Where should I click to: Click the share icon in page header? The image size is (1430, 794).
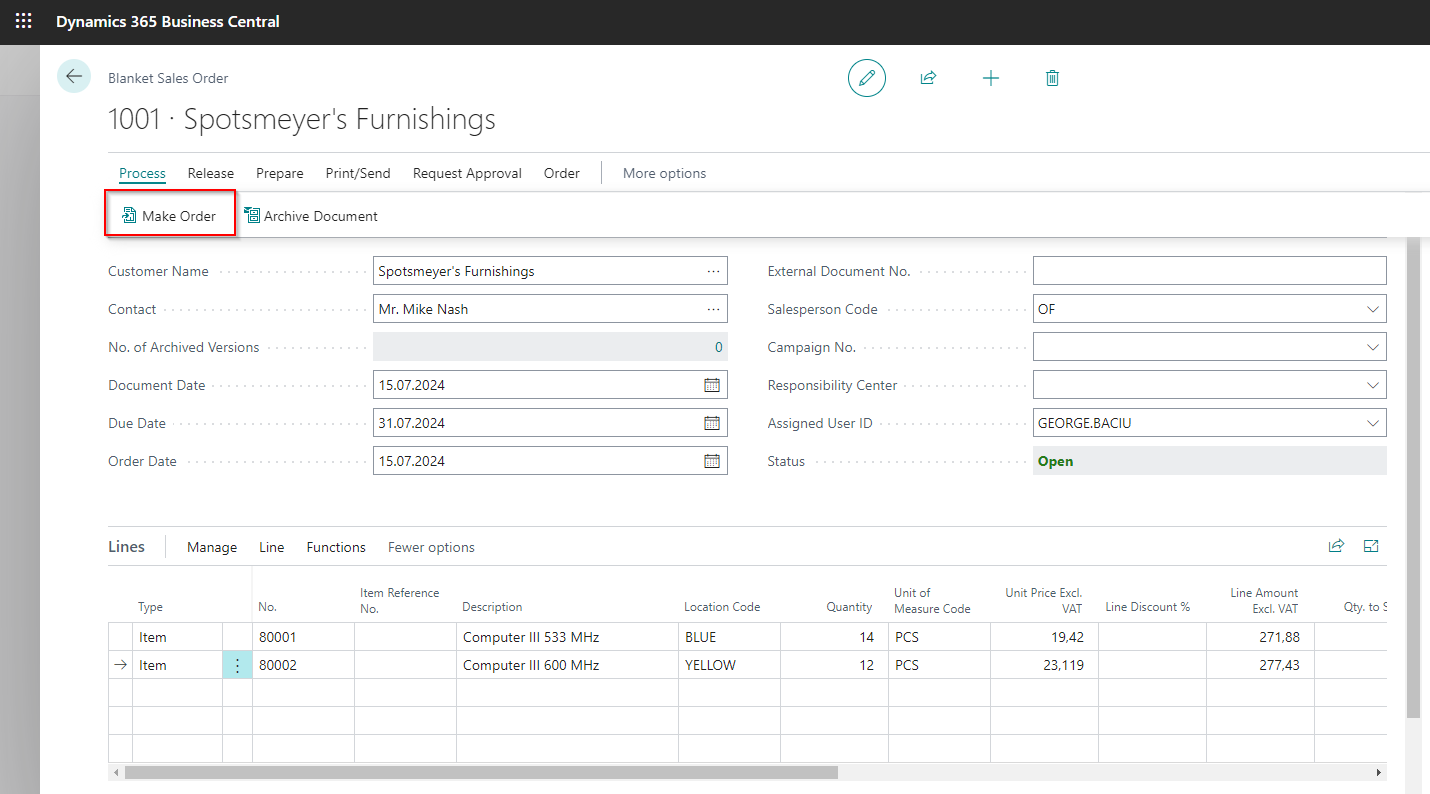coord(928,78)
